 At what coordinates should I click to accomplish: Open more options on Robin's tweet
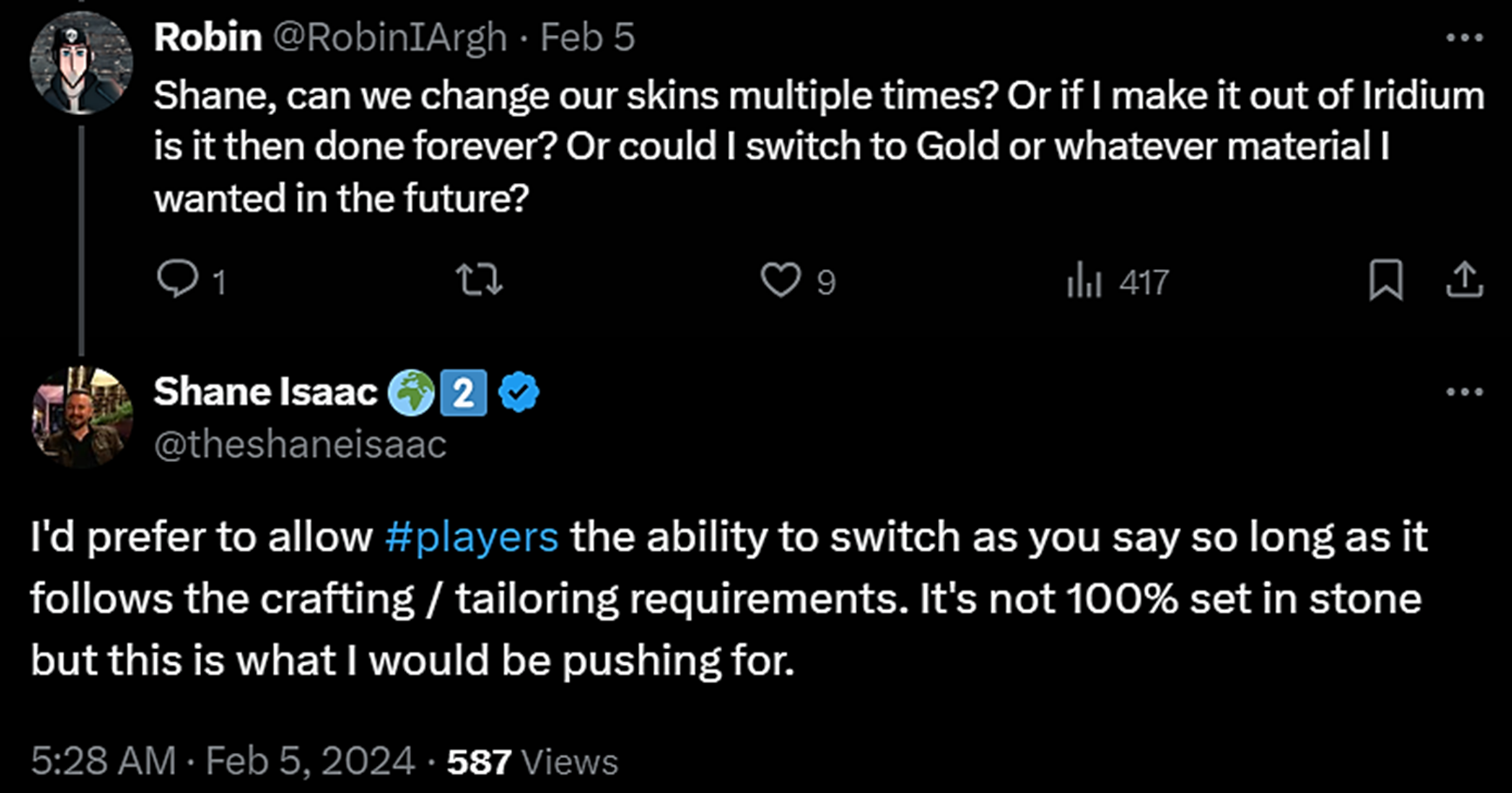point(1464,38)
